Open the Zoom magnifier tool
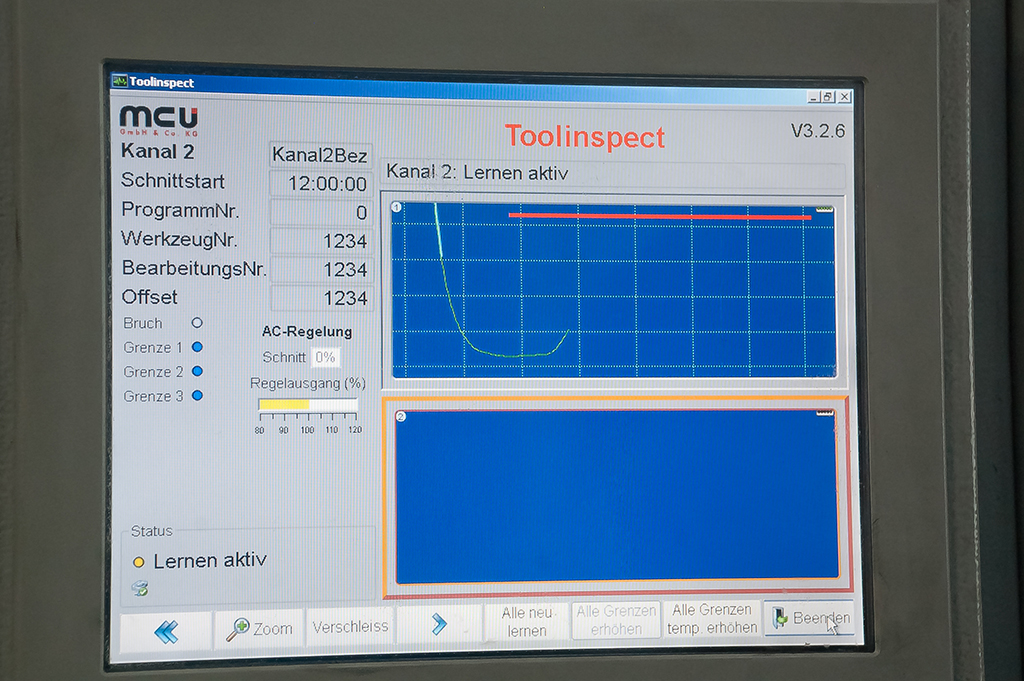The width and height of the screenshot is (1024, 681). click(x=260, y=629)
